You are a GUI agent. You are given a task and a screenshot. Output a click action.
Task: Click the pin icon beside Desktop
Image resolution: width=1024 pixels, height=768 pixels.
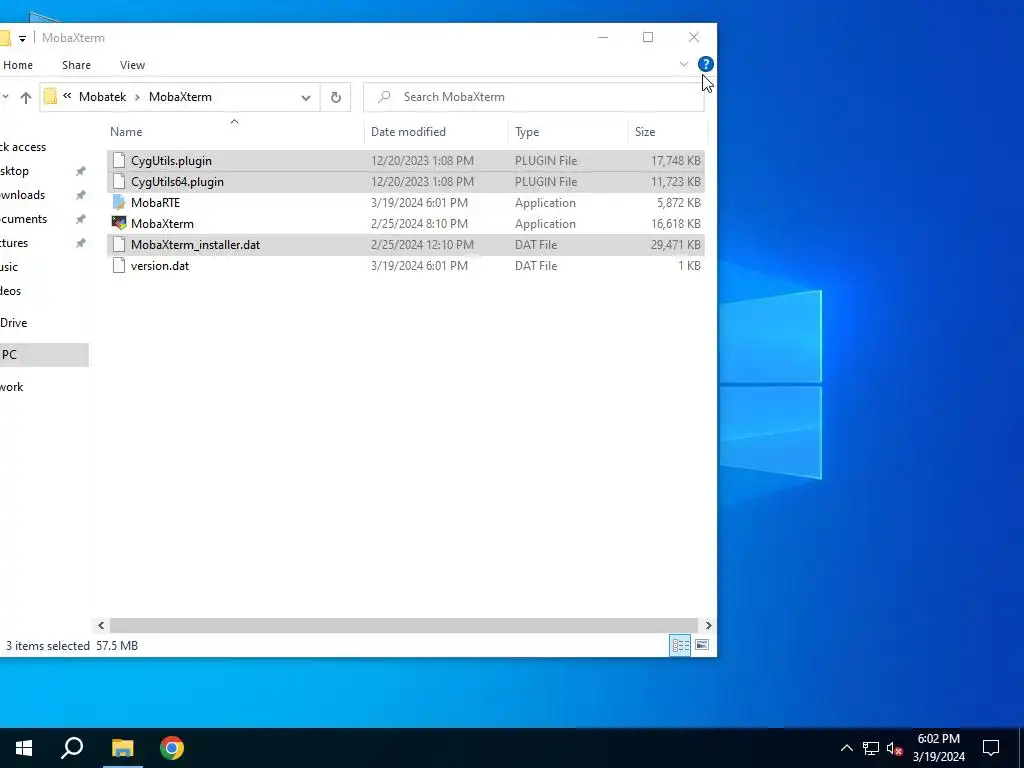(x=80, y=171)
